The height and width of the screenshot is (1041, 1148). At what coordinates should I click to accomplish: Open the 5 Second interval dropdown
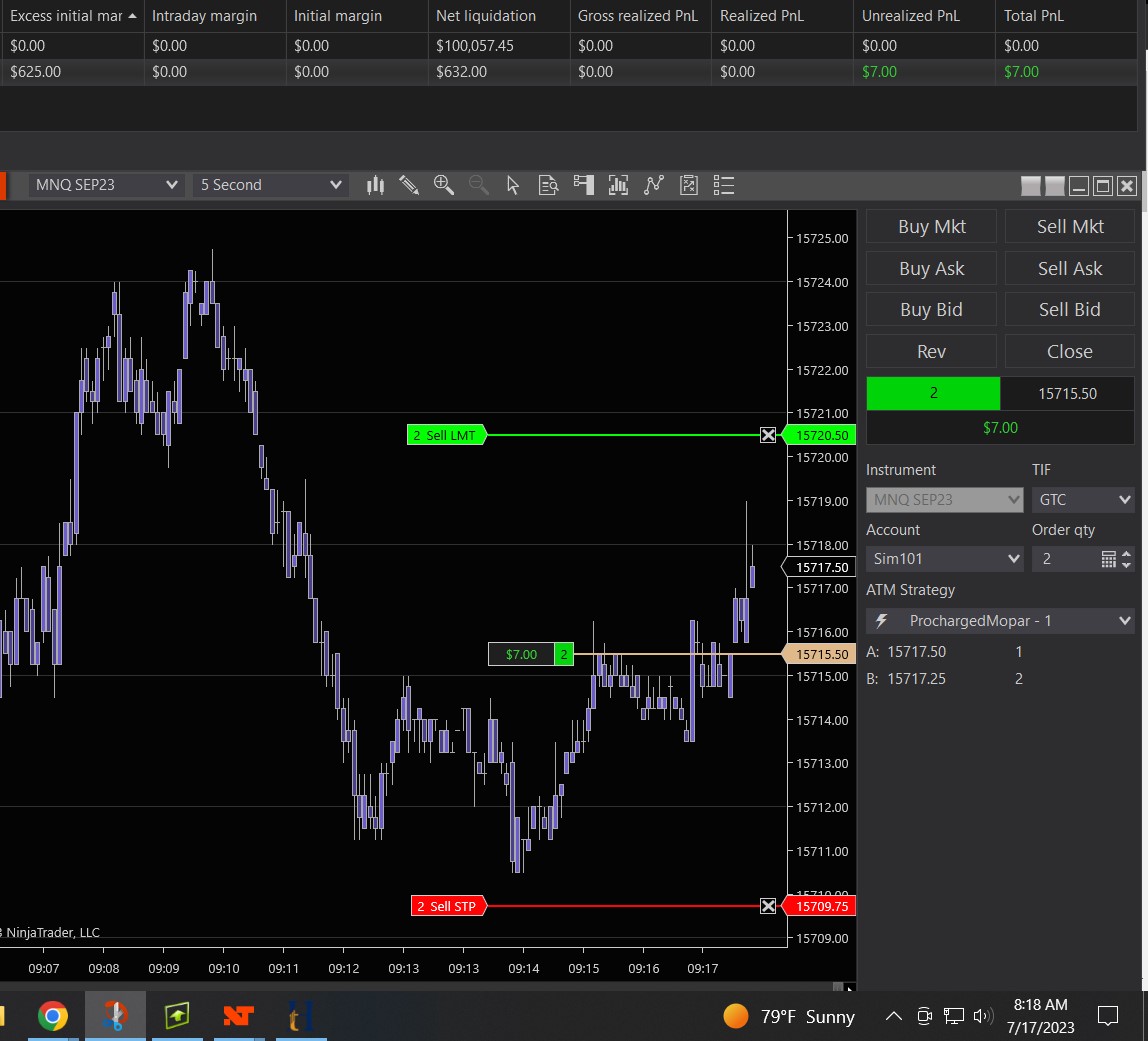coord(270,185)
